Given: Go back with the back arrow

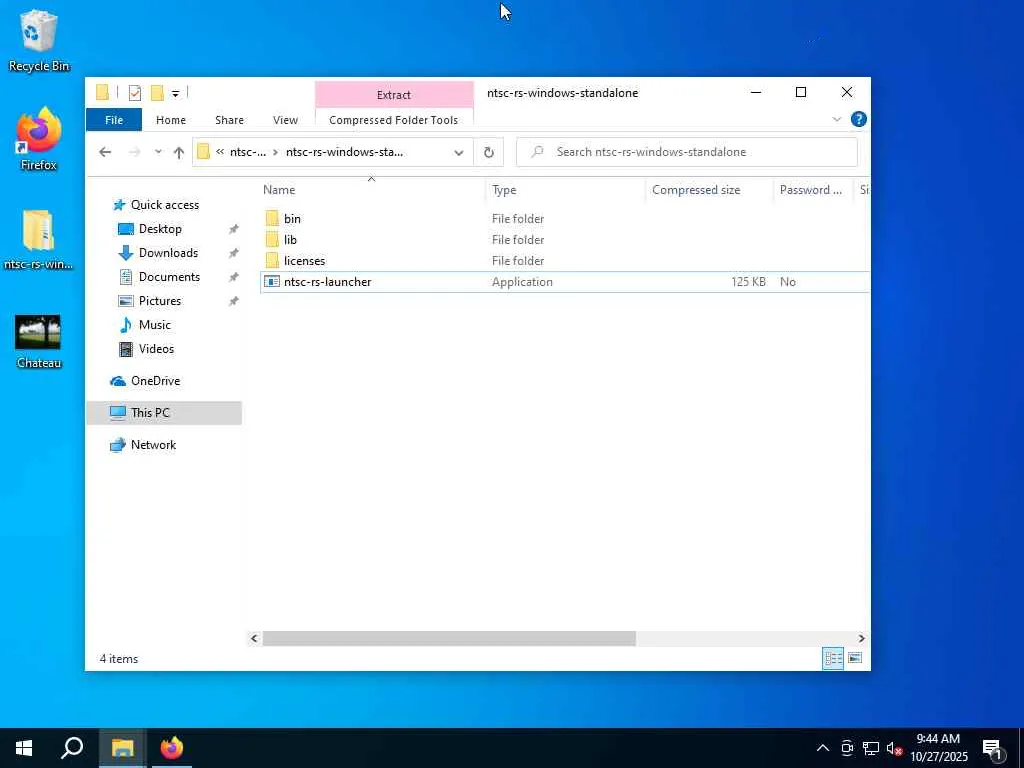Looking at the screenshot, I should (x=105, y=152).
